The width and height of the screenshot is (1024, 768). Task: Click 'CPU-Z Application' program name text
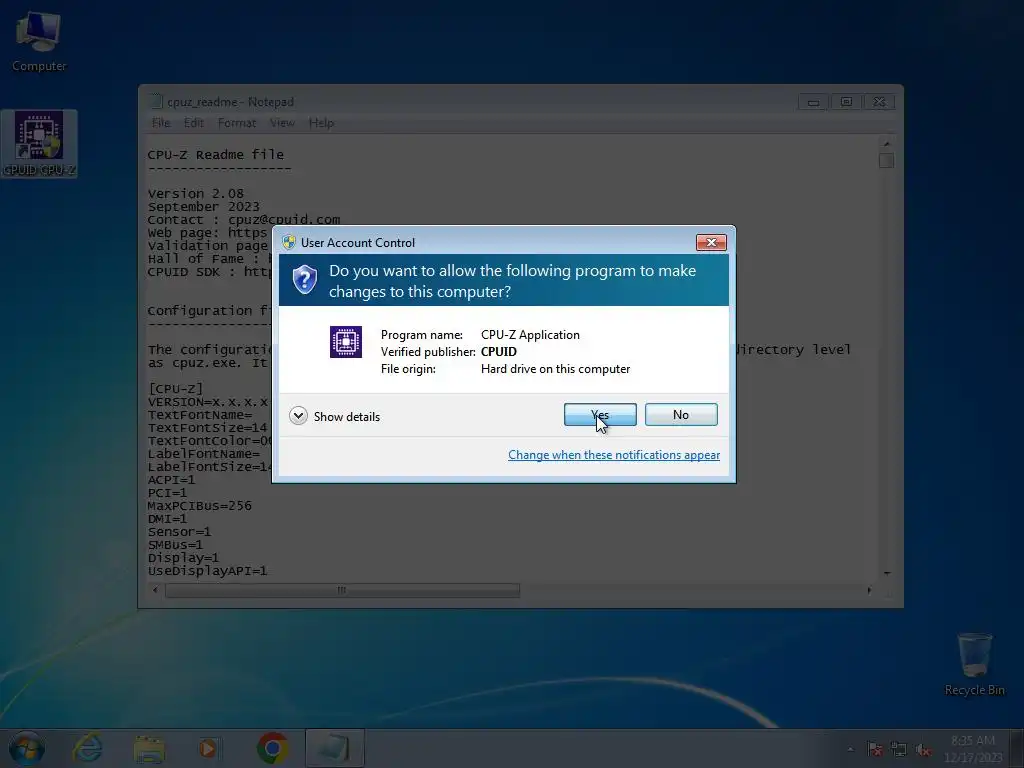pyautogui.click(x=530, y=334)
